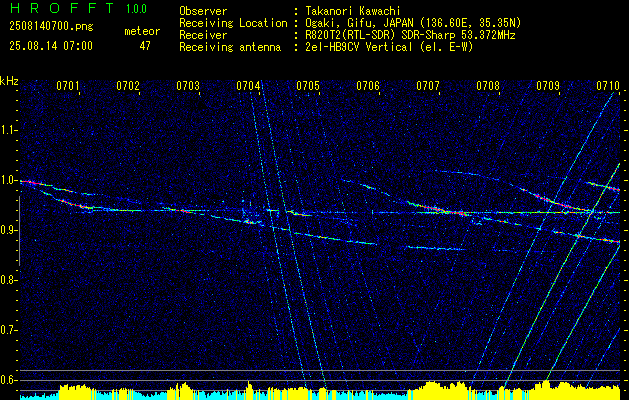Select the filename 2508140700.png
The image size is (629, 400).
pos(51,27)
